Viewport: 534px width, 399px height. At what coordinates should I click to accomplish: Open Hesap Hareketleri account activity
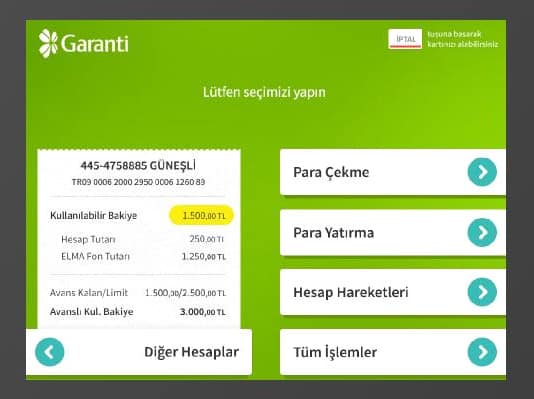(393, 292)
